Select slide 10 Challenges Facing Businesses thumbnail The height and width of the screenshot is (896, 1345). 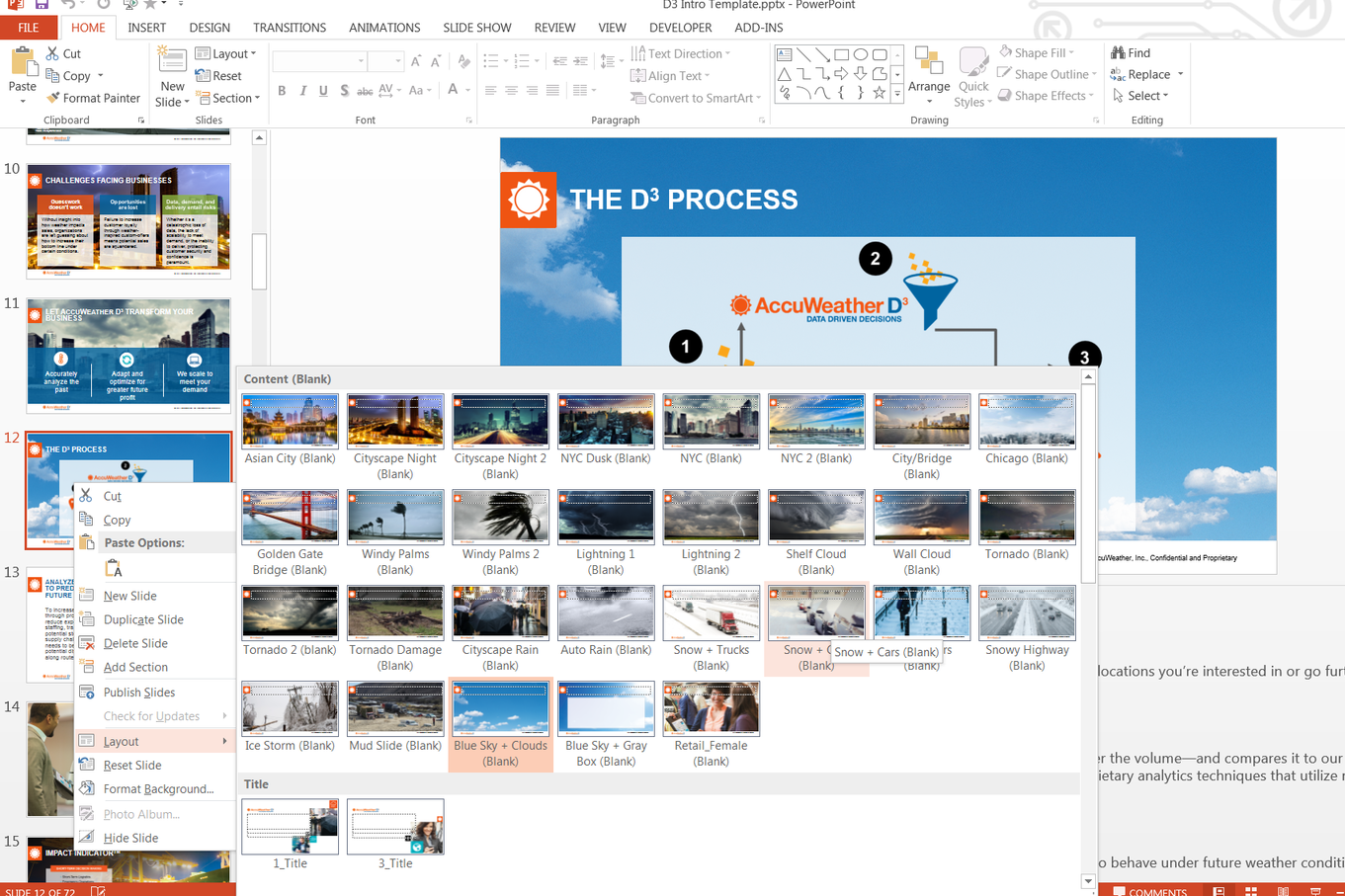pyautogui.click(x=128, y=221)
